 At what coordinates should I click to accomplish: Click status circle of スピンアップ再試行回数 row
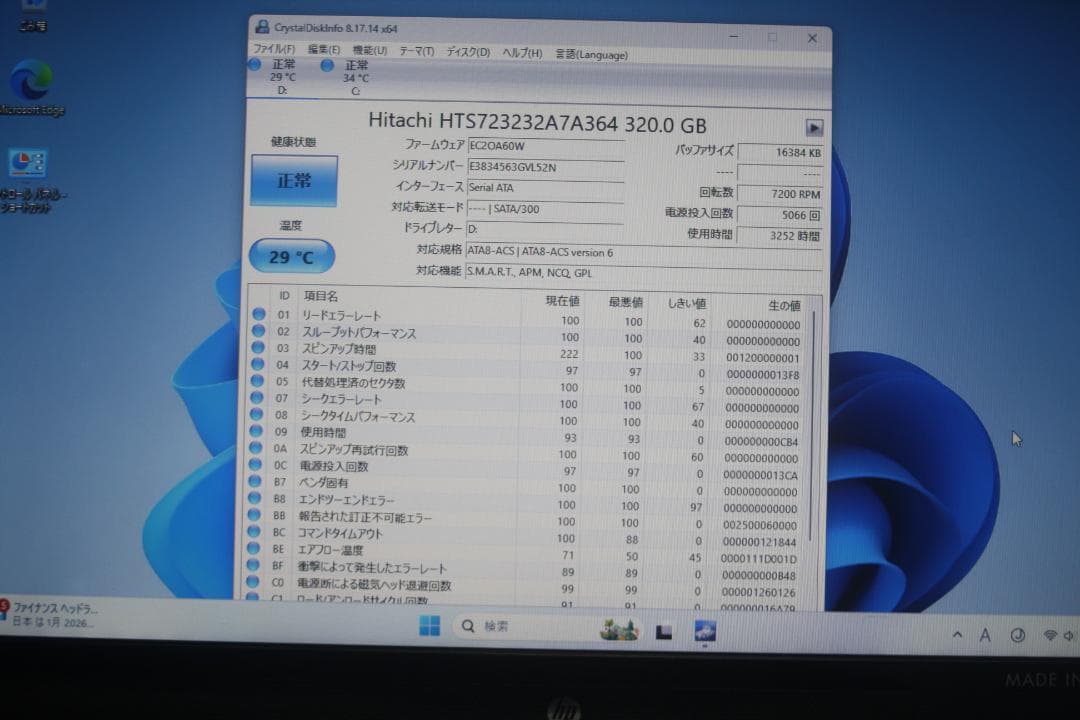pyautogui.click(x=256, y=447)
